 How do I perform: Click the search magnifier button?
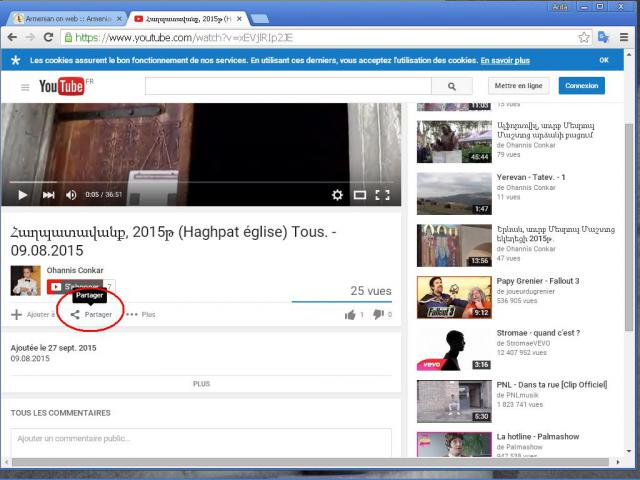coord(452,86)
